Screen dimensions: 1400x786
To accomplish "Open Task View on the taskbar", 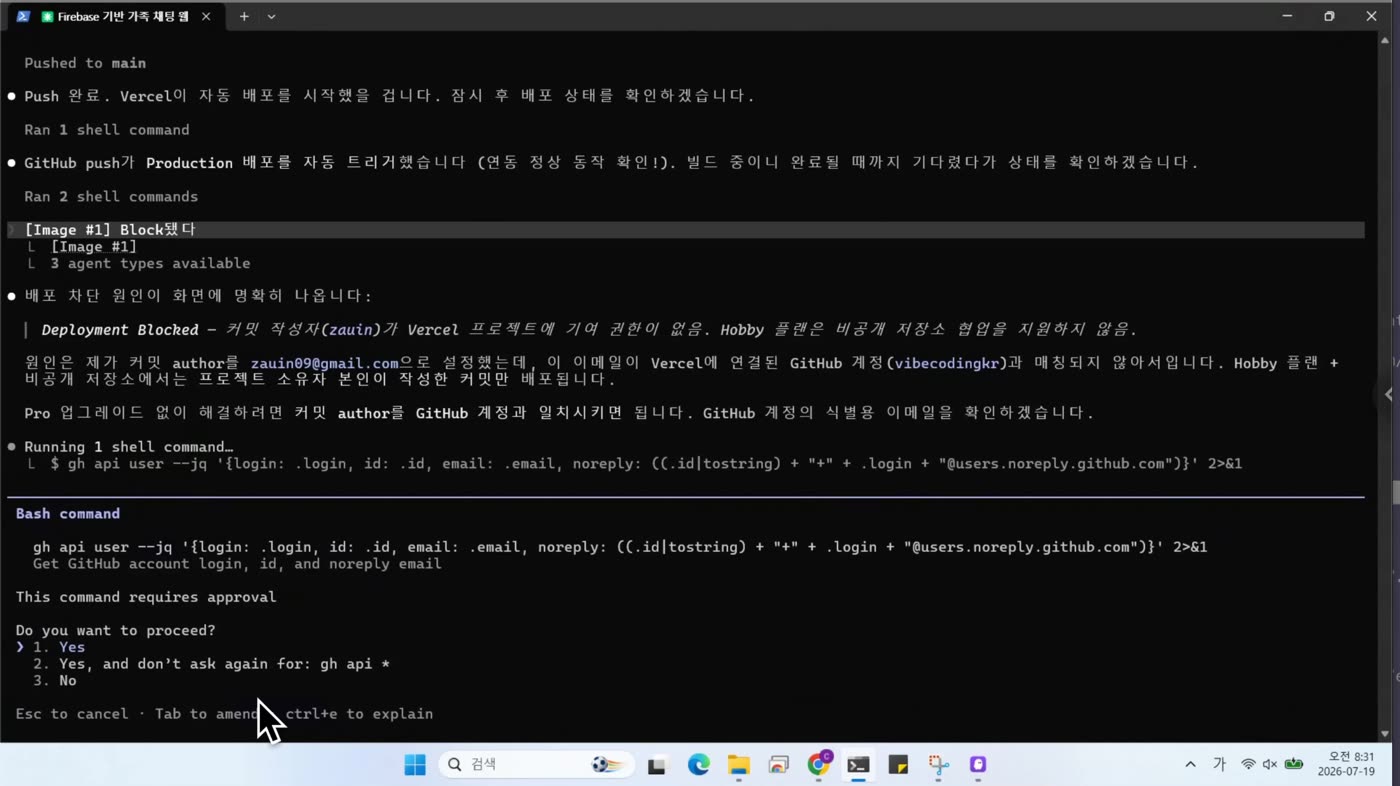I will point(657,766).
